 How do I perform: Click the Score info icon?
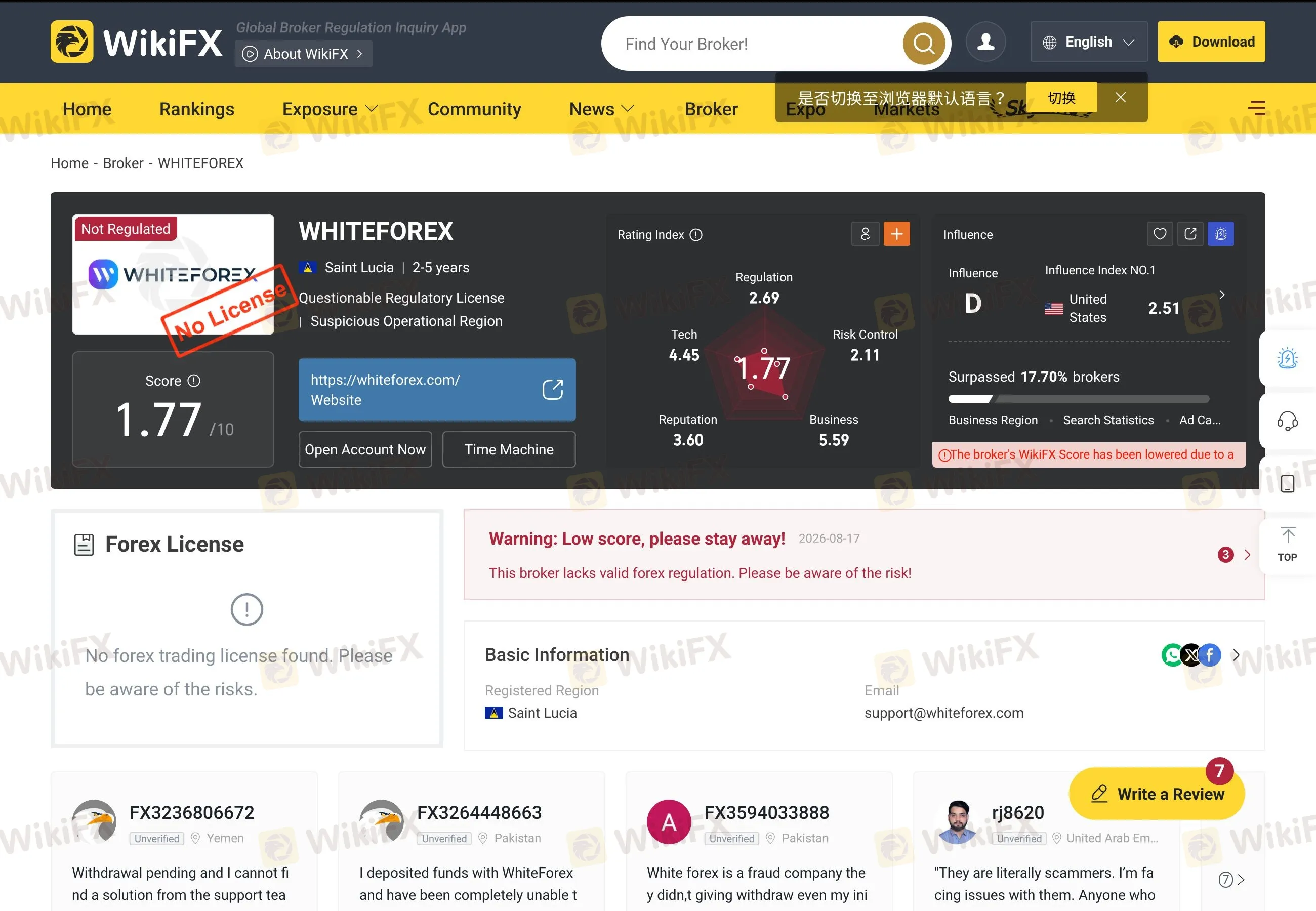[x=194, y=381]
